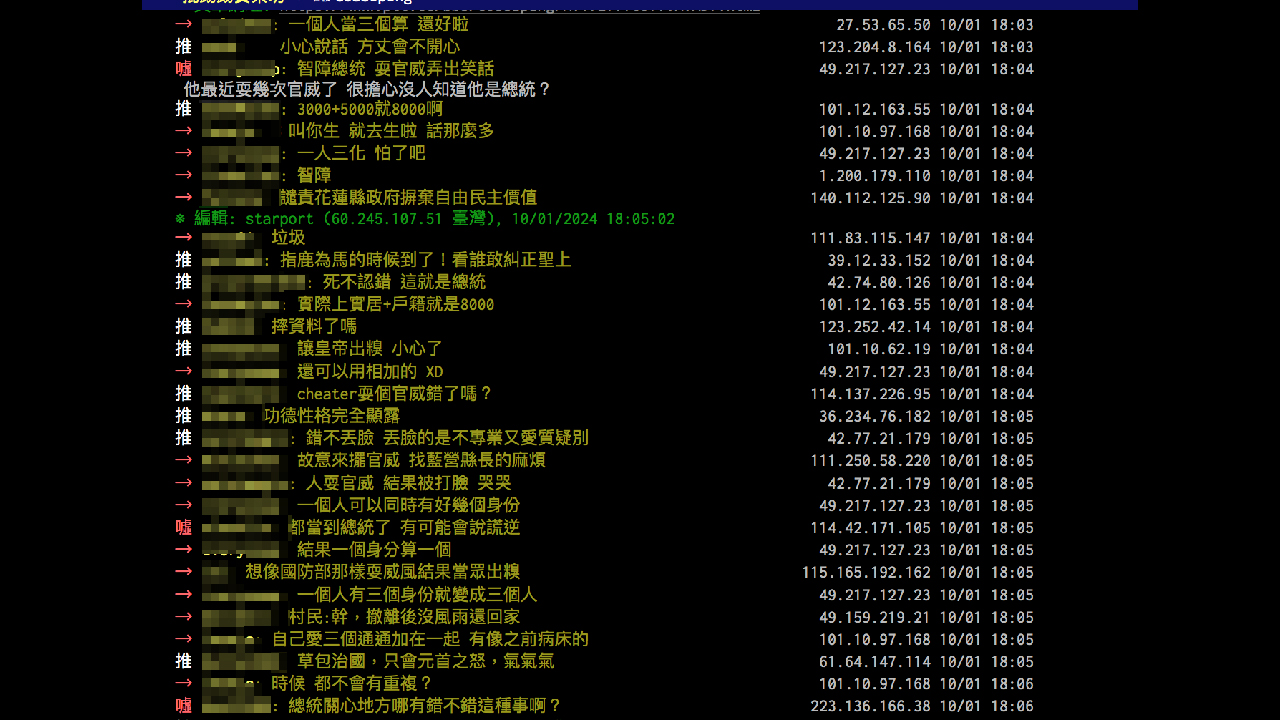Click the red 噓 tag beside 都當到總統了 comment
The image size is (1280, 720).
[184, 528]
